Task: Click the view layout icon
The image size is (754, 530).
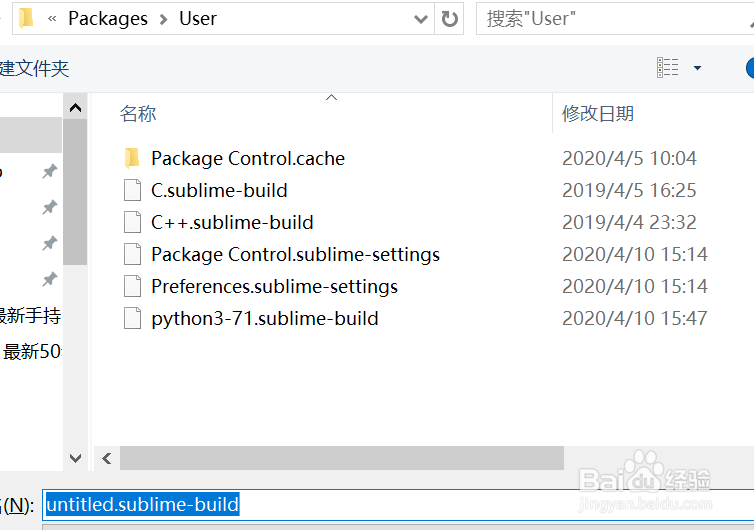Action: [x=667, y=68]
